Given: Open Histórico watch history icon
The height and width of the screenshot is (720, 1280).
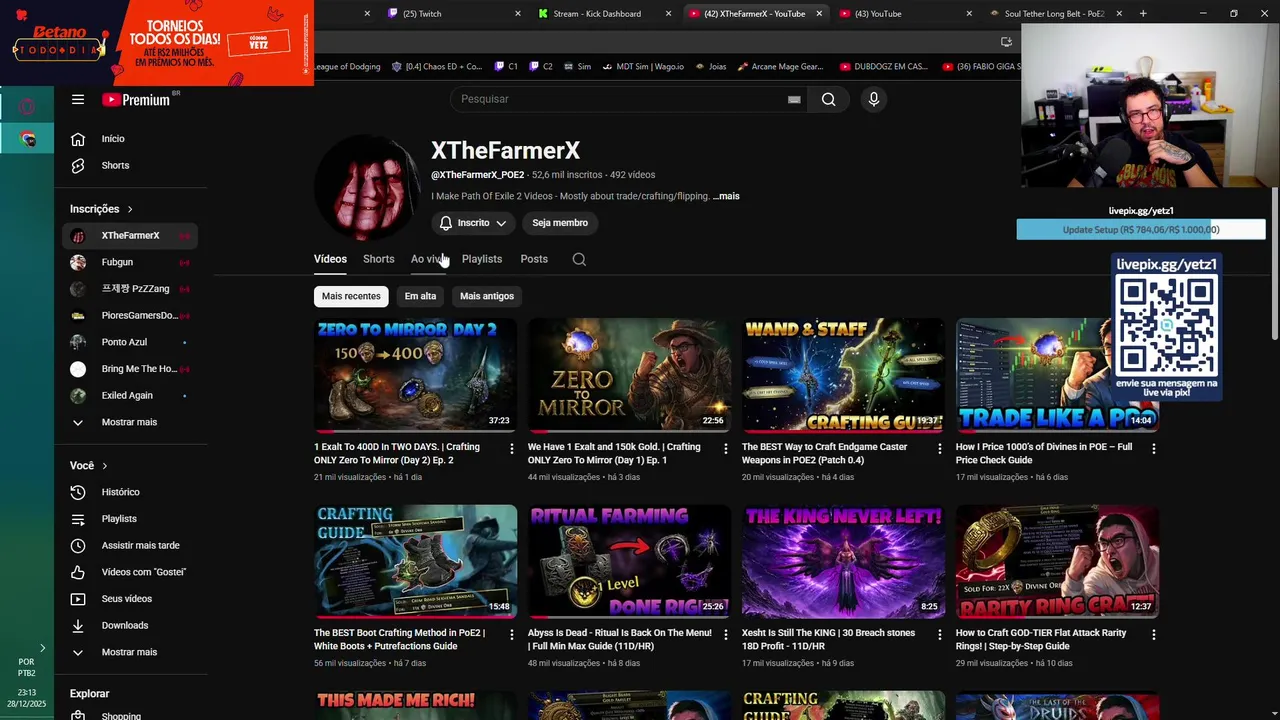Looking at the screenshot, I should 78,492.
